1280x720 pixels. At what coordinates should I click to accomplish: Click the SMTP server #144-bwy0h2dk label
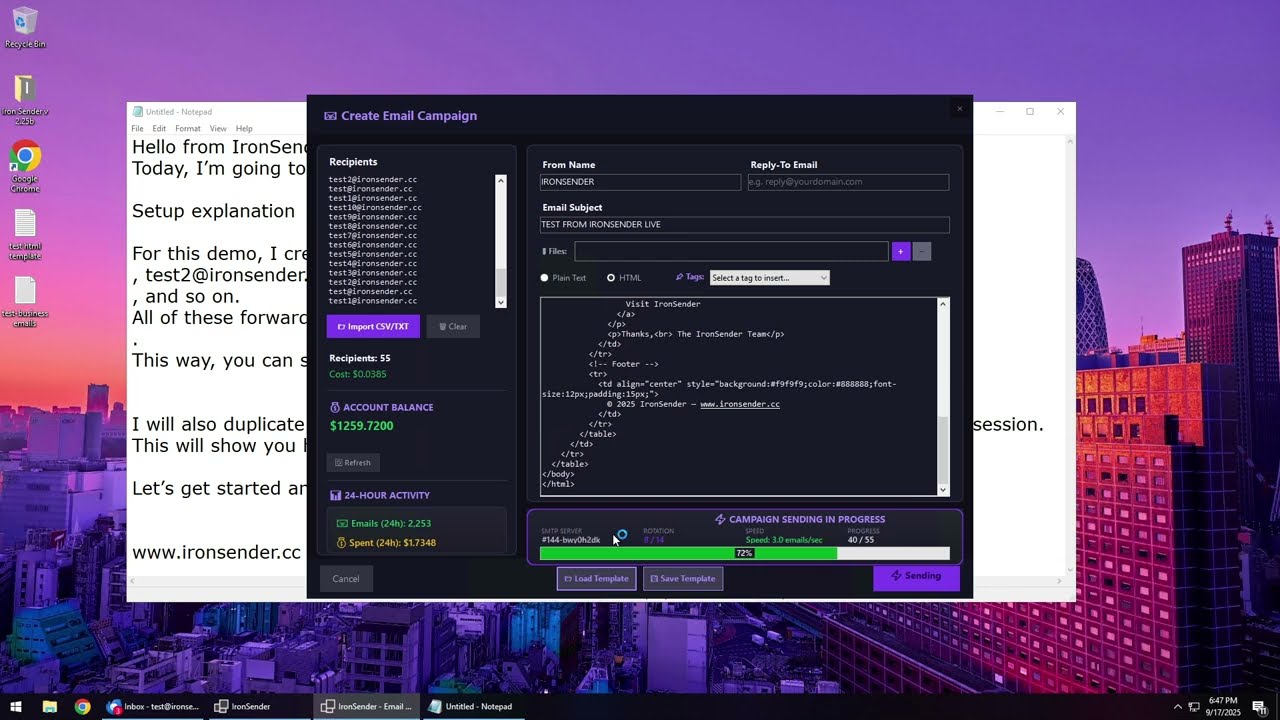(571, 540)
